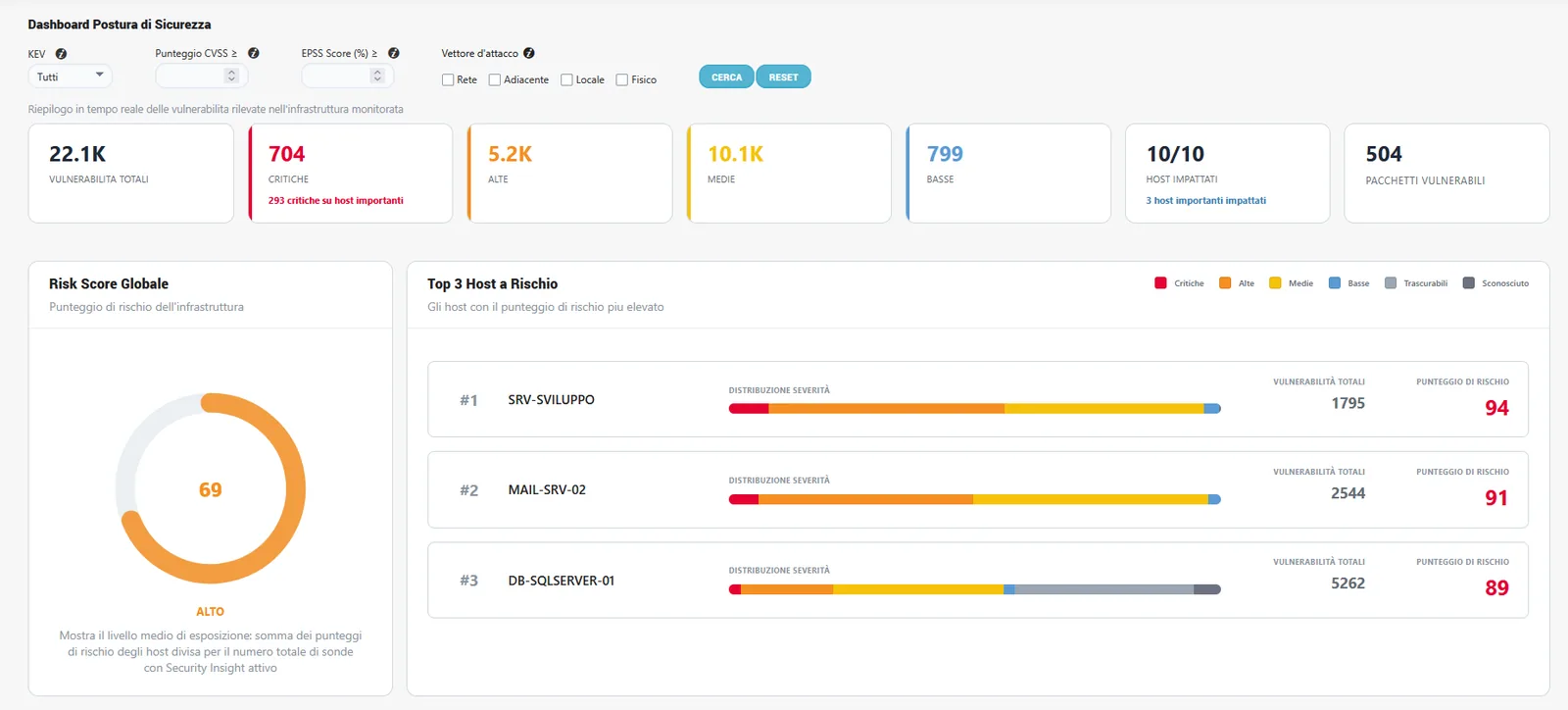1568x710 pixels.
Task: Click the MAIL-SRV-02 severity distribution bar
Action: point(975,499)
